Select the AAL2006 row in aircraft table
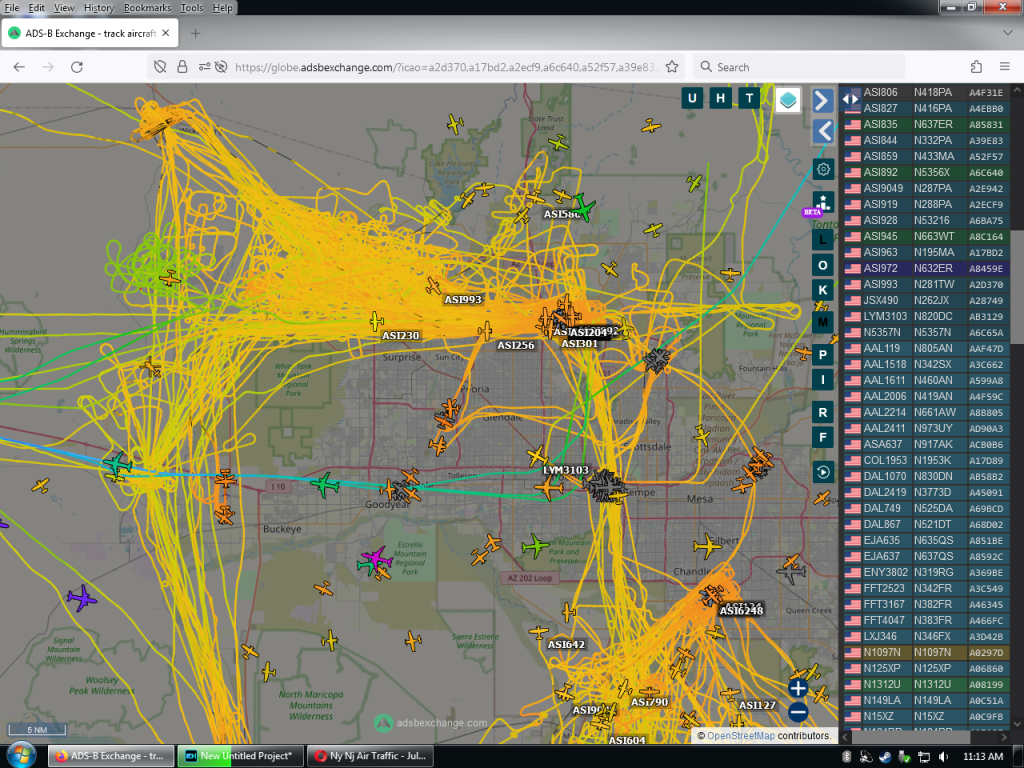 (926, 396)
